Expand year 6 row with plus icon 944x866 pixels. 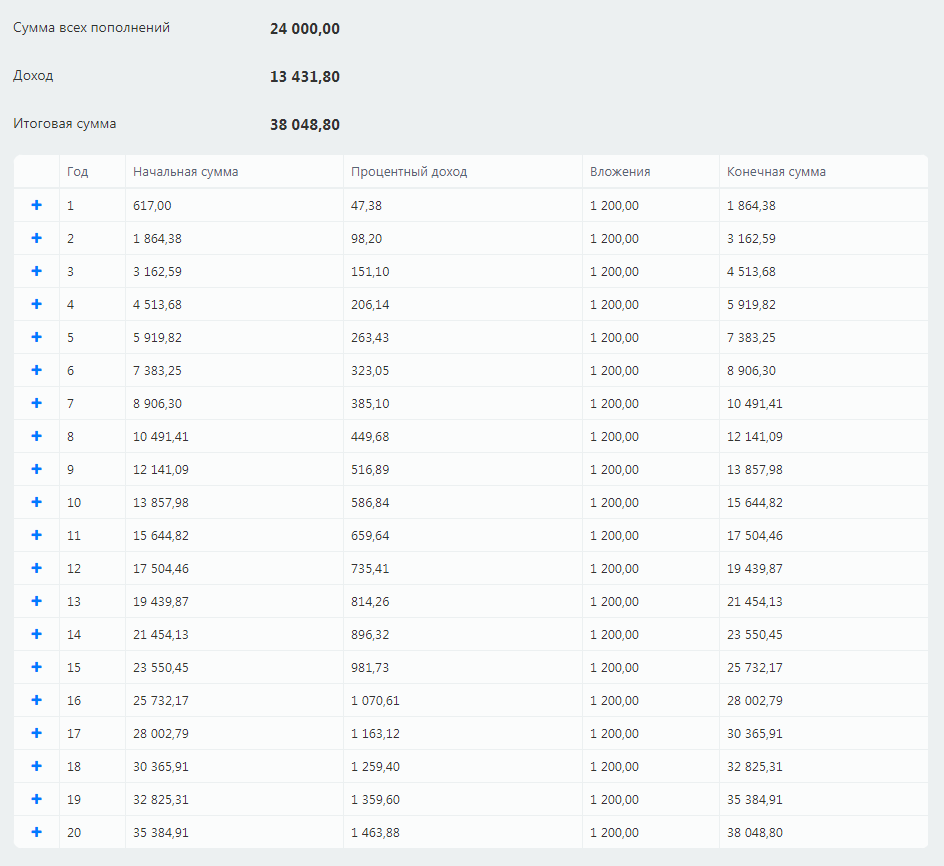click(37, 370)
